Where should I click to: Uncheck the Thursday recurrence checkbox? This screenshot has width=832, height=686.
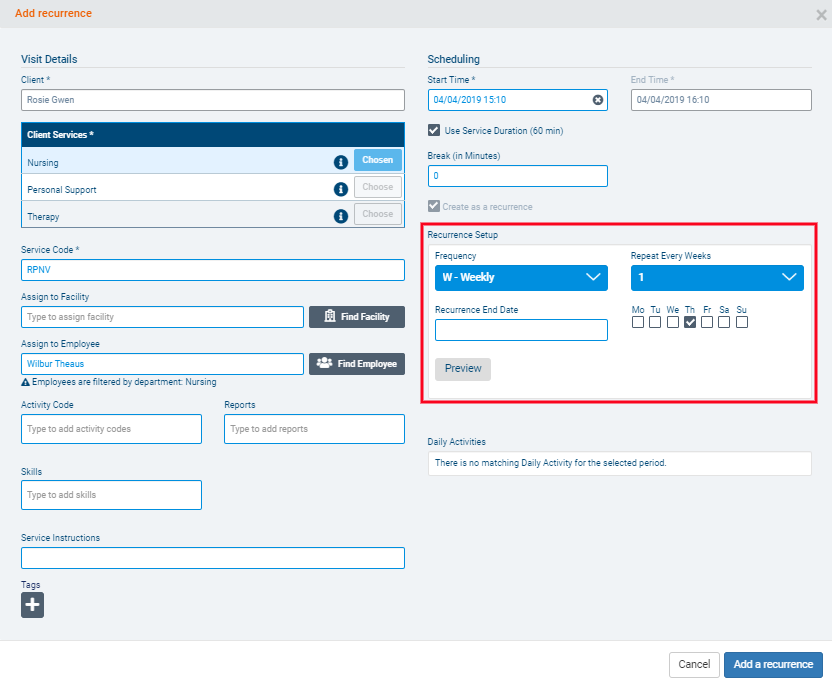[x=690, y=322]
